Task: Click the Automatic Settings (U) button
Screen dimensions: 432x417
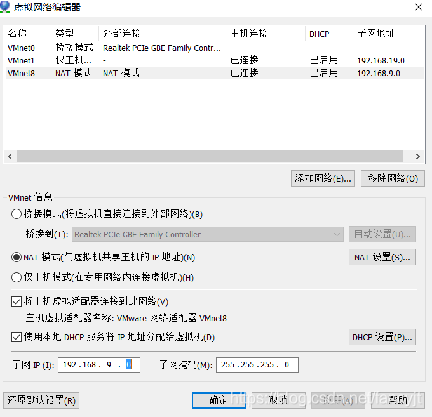Action: [382, 234]
